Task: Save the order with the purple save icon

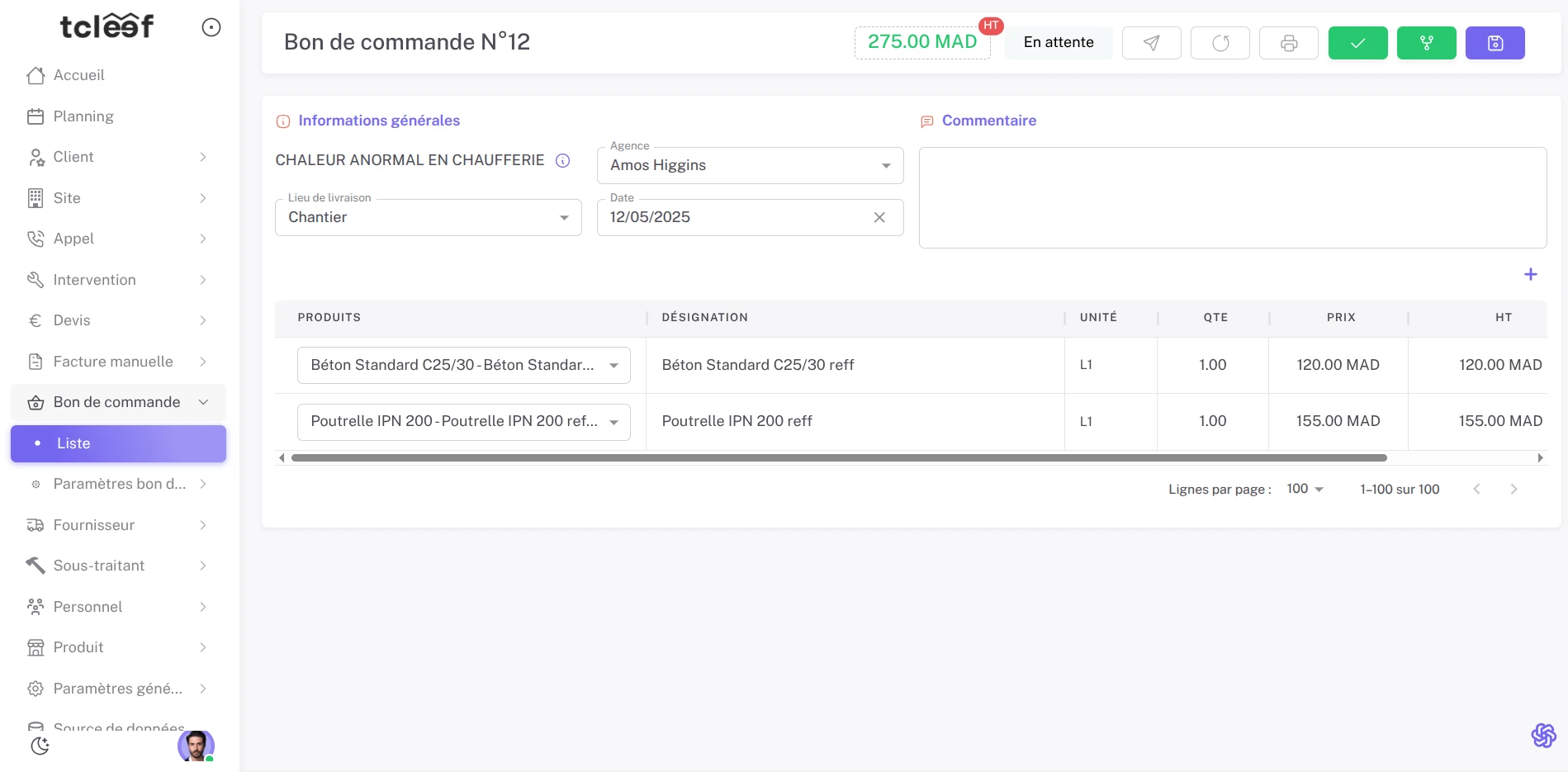Action: pos(1495,42)
